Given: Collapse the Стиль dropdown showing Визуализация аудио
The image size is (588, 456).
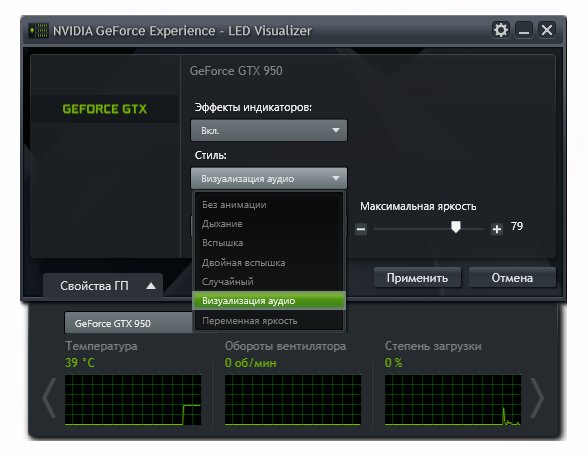Looking at the screenshot, I should 269,178.
